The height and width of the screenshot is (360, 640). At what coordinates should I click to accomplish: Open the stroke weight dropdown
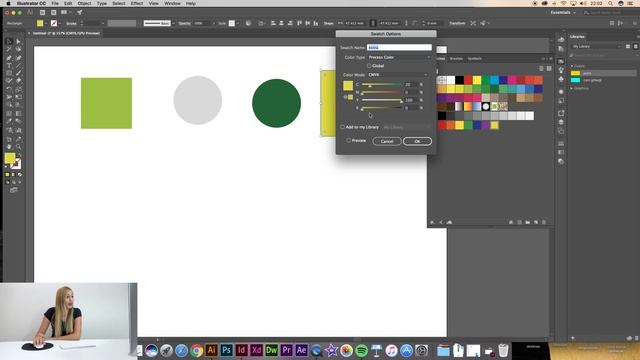point(102,24)
